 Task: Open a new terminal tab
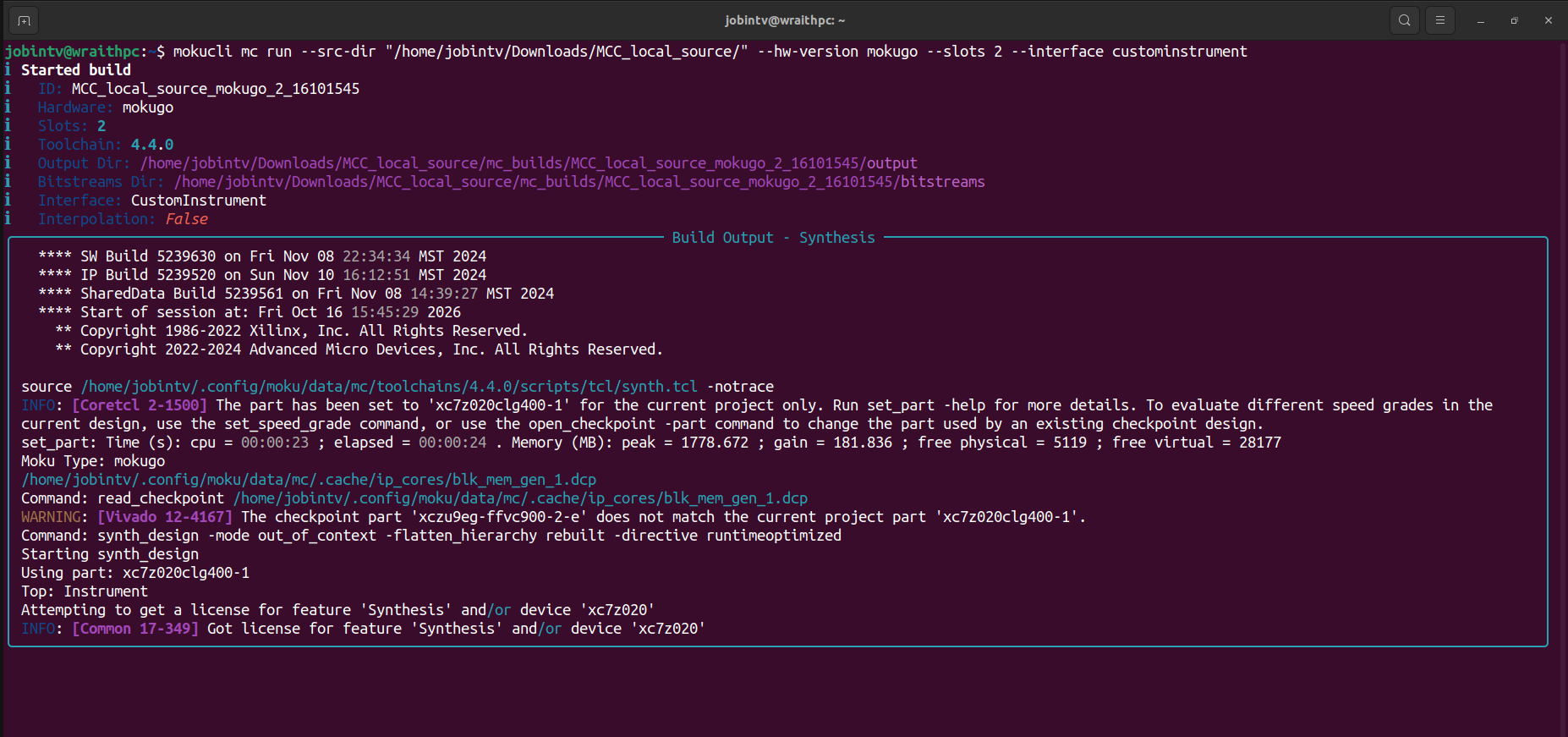point(24,20)
